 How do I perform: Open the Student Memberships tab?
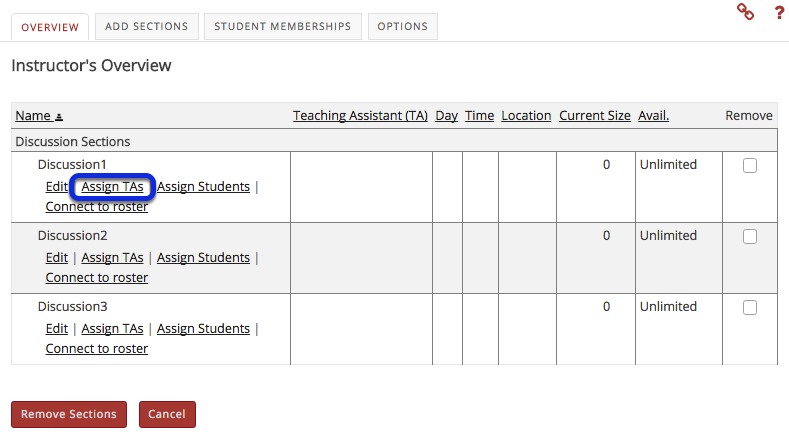(283, 27)
